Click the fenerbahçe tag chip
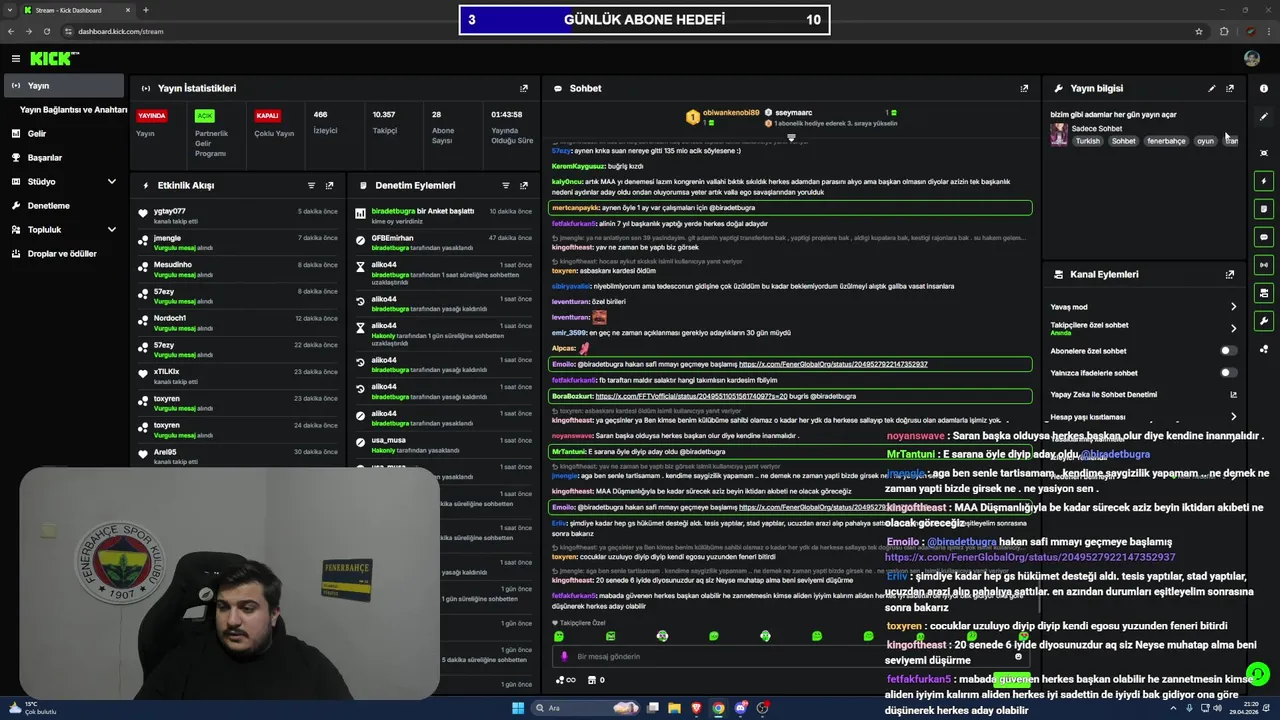Image resolution: width=1280 pixels, height=720 pixels. point(1166,141)
